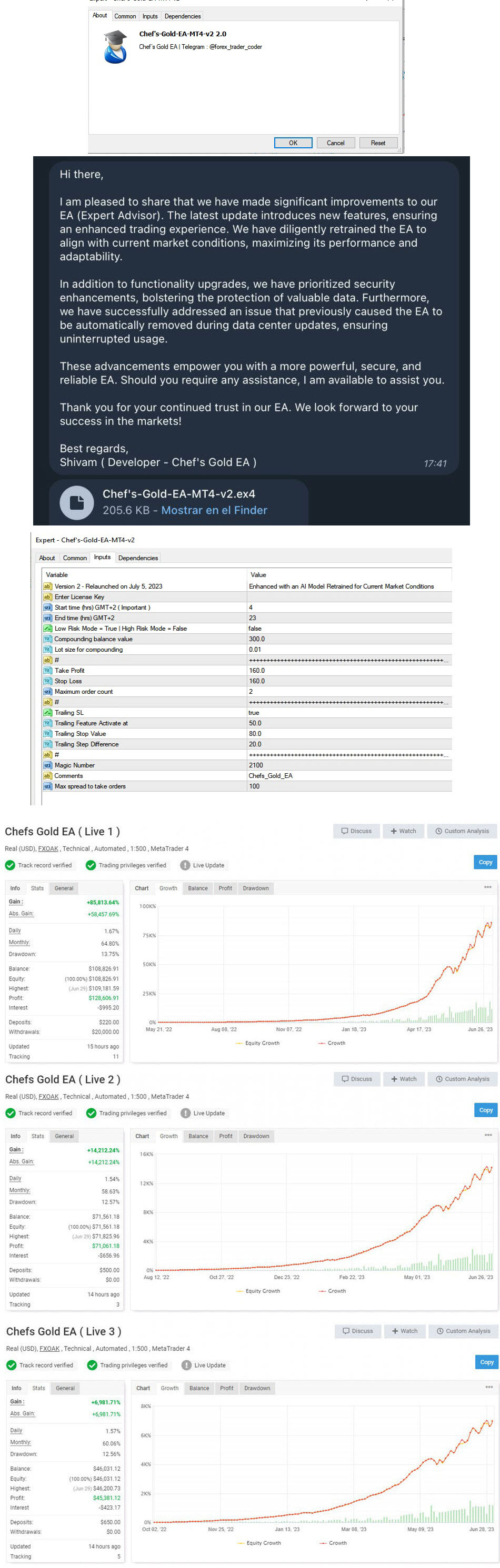The image size is (500, 1568).
Task: Open the three-dot chart menu for Live 3
Action: [488, 1387]
